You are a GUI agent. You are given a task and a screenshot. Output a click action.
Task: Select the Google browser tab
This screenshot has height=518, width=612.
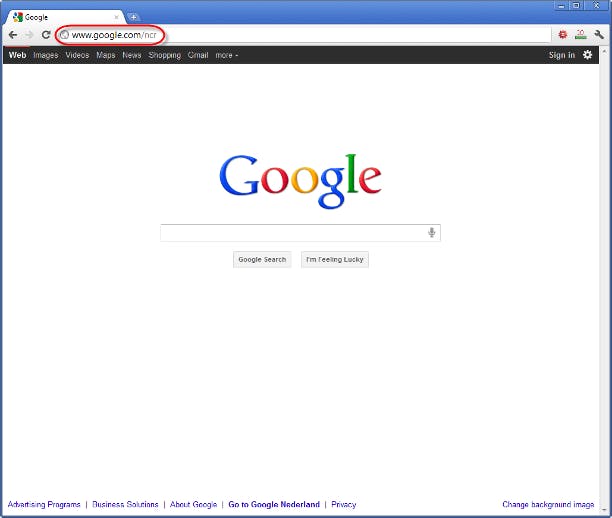66,17
